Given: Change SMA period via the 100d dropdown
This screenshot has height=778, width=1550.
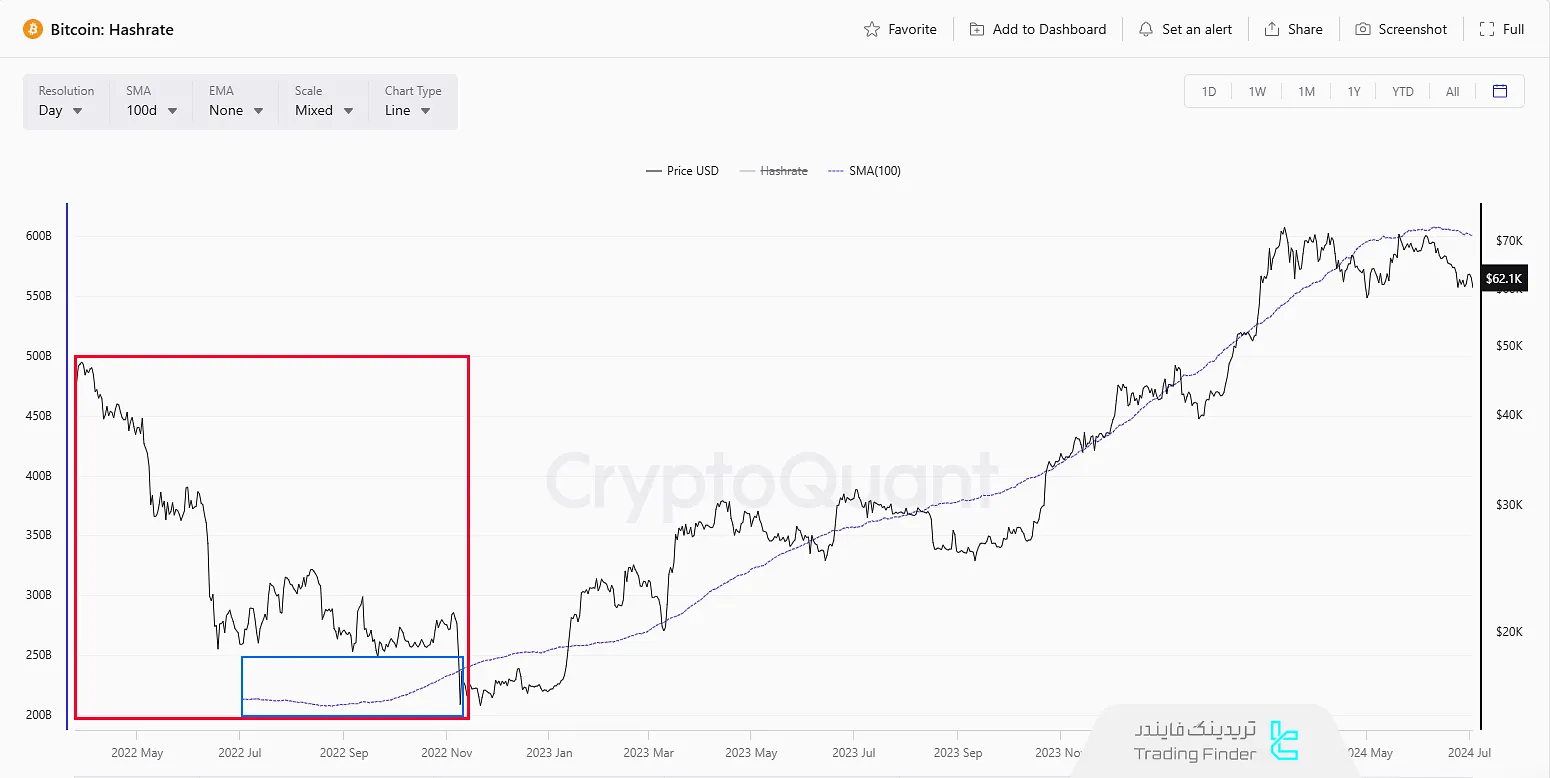Looking at the screenshot, I should click(149, 110).
